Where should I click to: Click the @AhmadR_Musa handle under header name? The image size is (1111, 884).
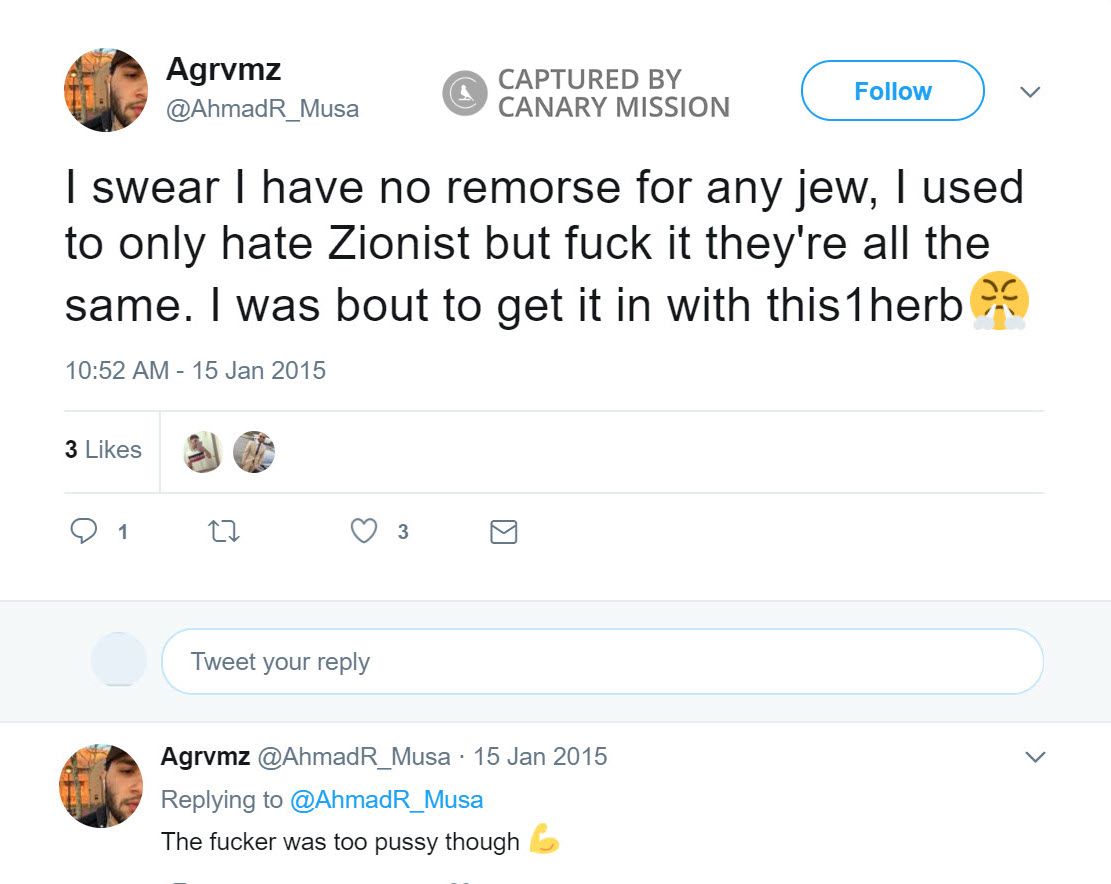(262, 108)
